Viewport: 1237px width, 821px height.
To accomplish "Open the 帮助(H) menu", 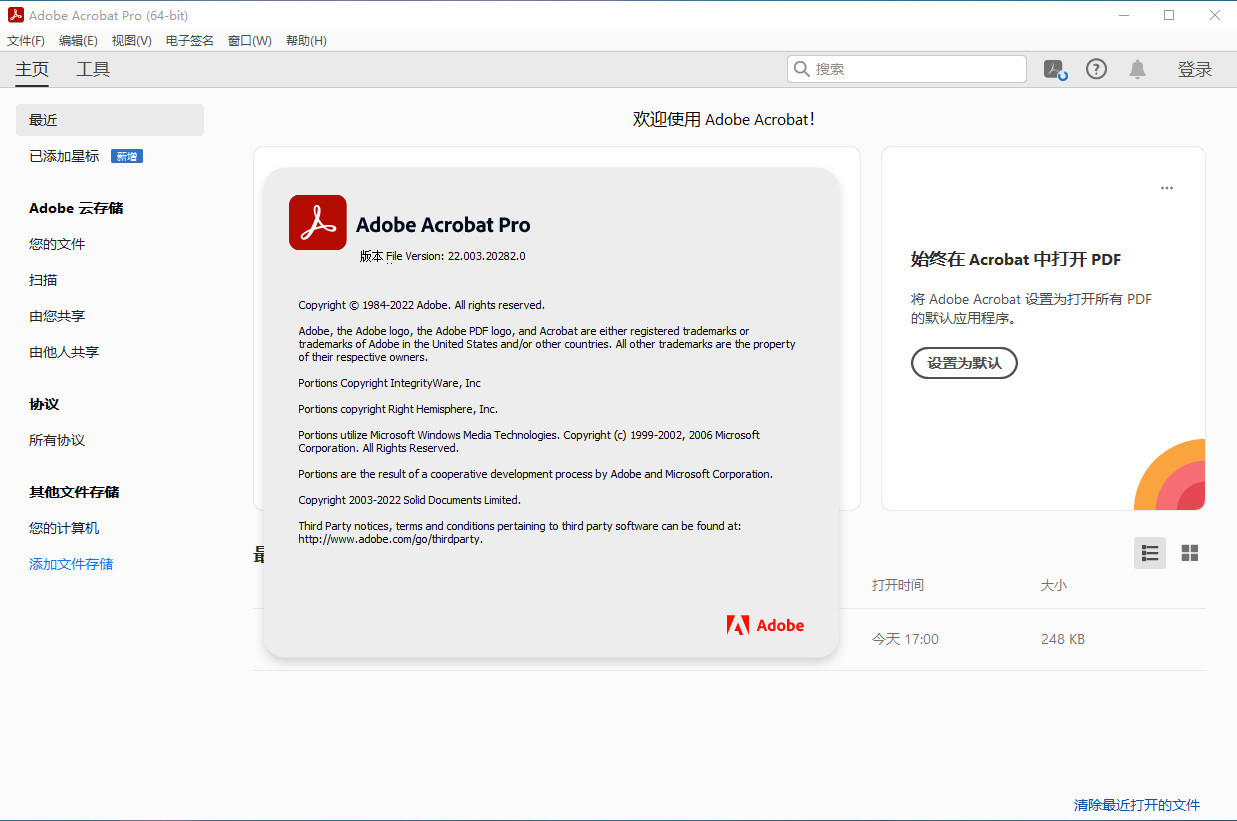I will pyautogui.click(x=306, y=41).
